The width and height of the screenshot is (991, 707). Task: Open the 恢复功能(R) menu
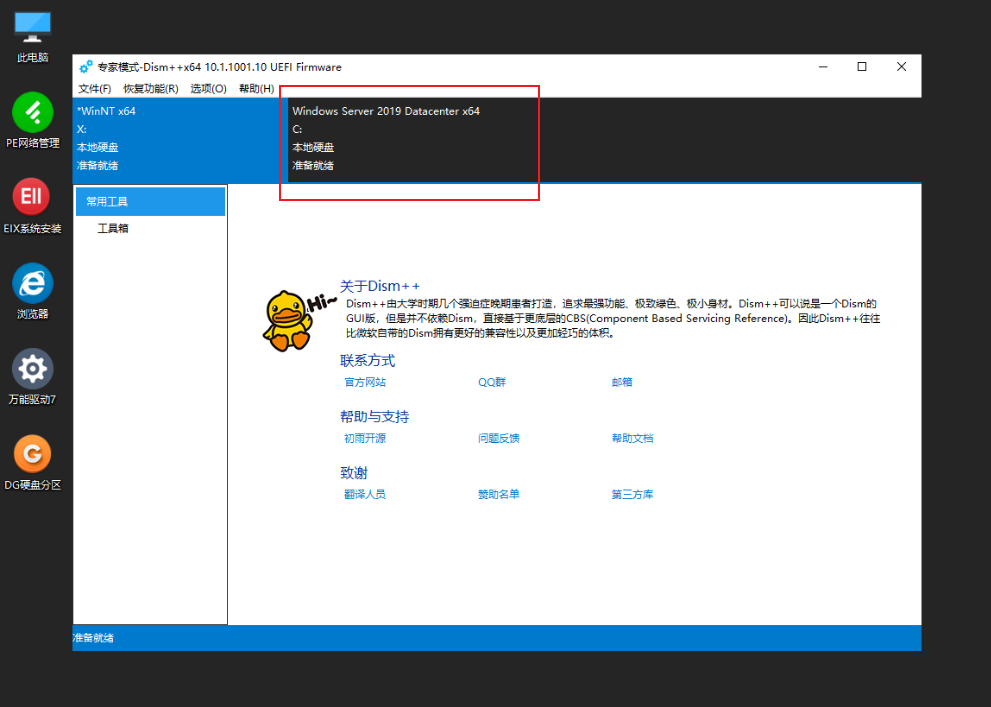tap(150, 88)
